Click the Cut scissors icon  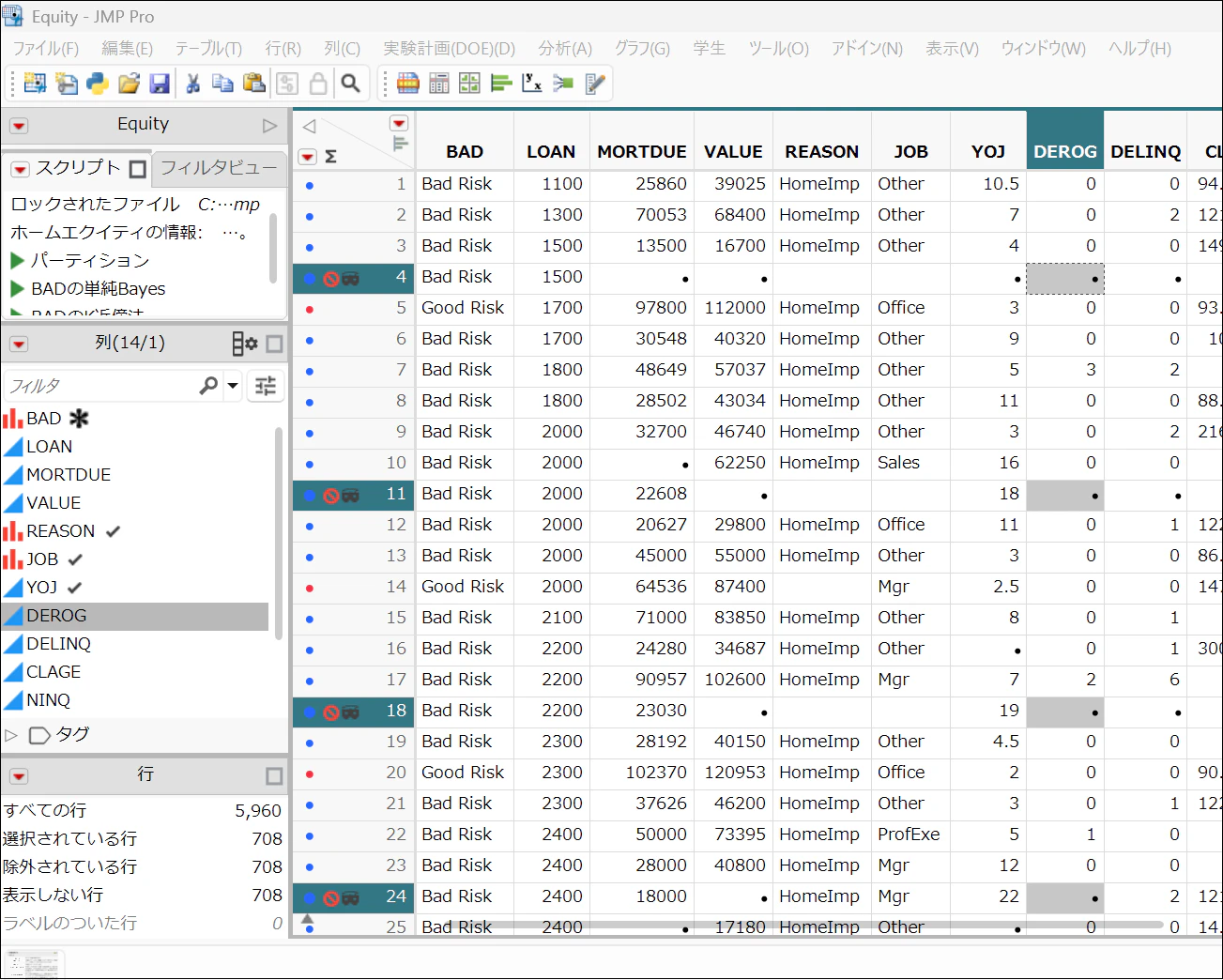192,84
